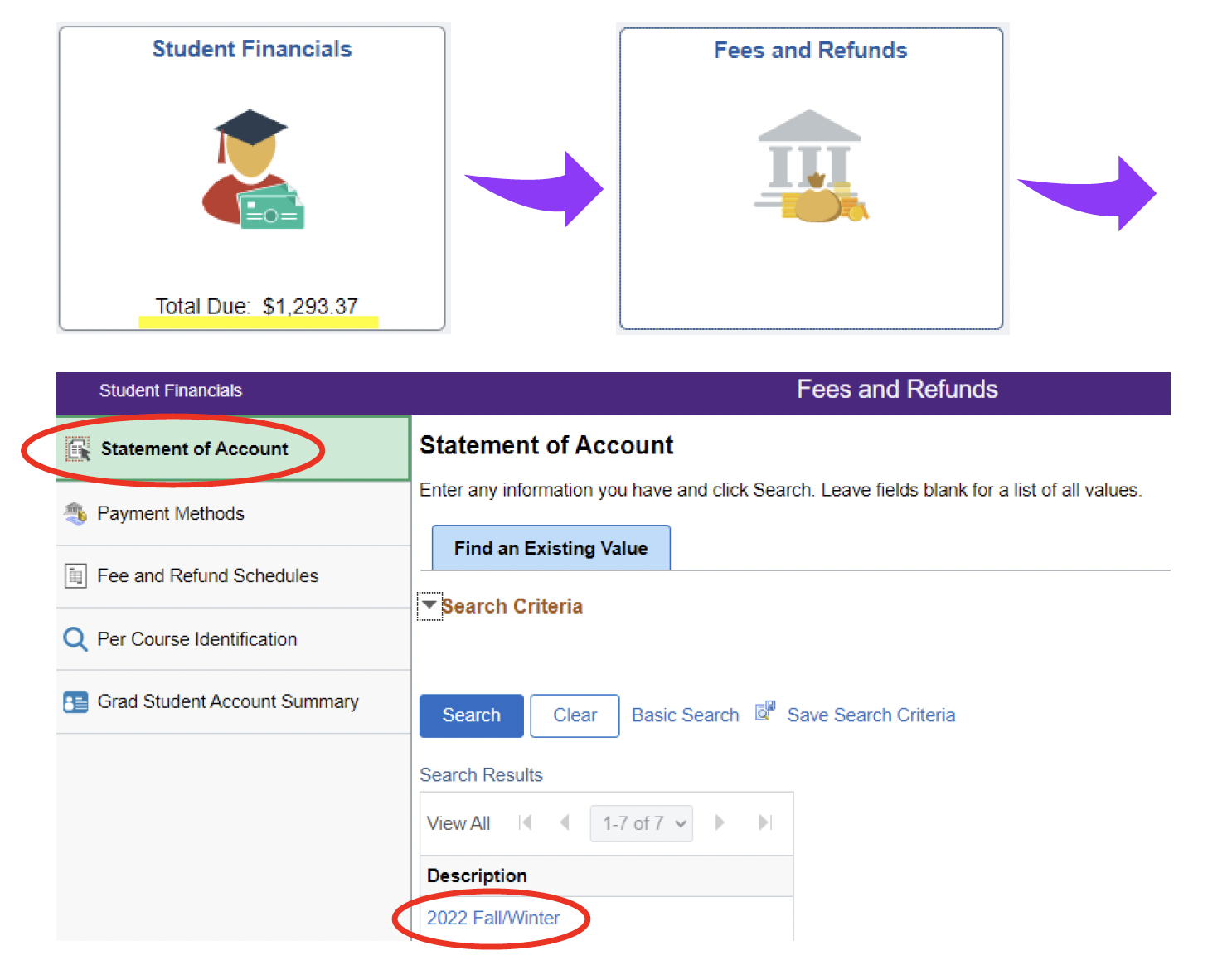Click the Clear button
This screenshot has width=1232, height=970.
click(574, 715)
